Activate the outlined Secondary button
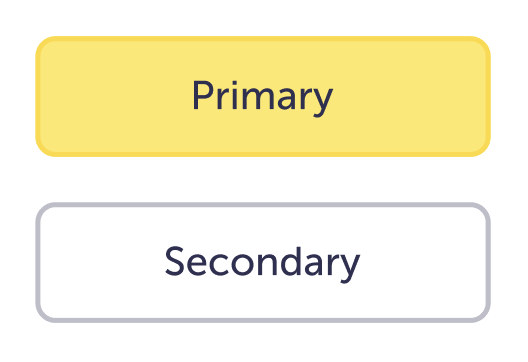The image size is (528, 362). (263, 262)
